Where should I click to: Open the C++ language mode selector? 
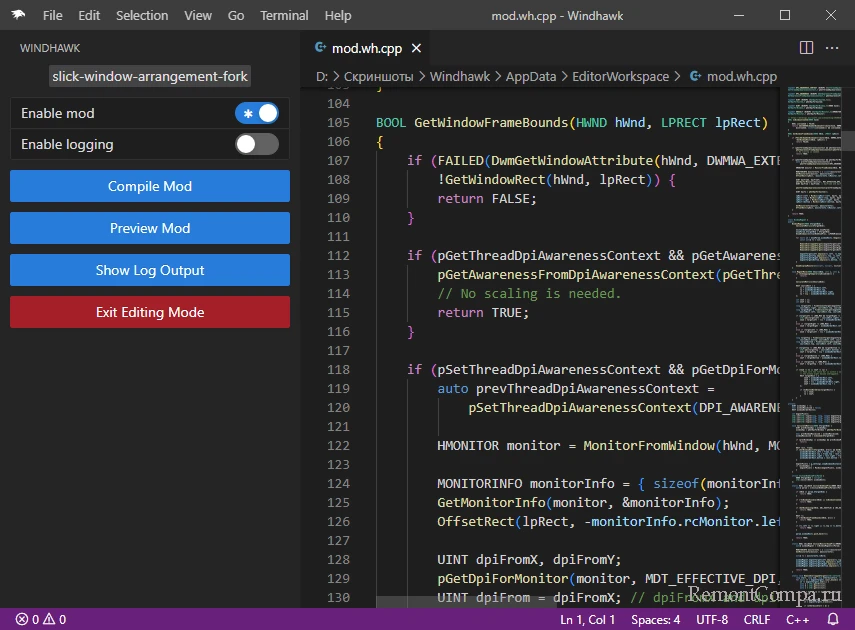797,620
